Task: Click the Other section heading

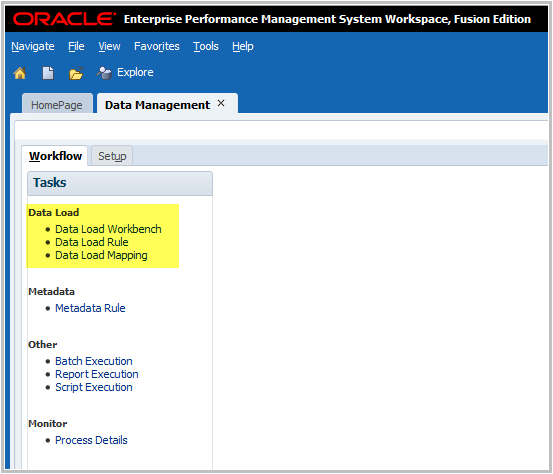Action: click(x=43, y=345)
